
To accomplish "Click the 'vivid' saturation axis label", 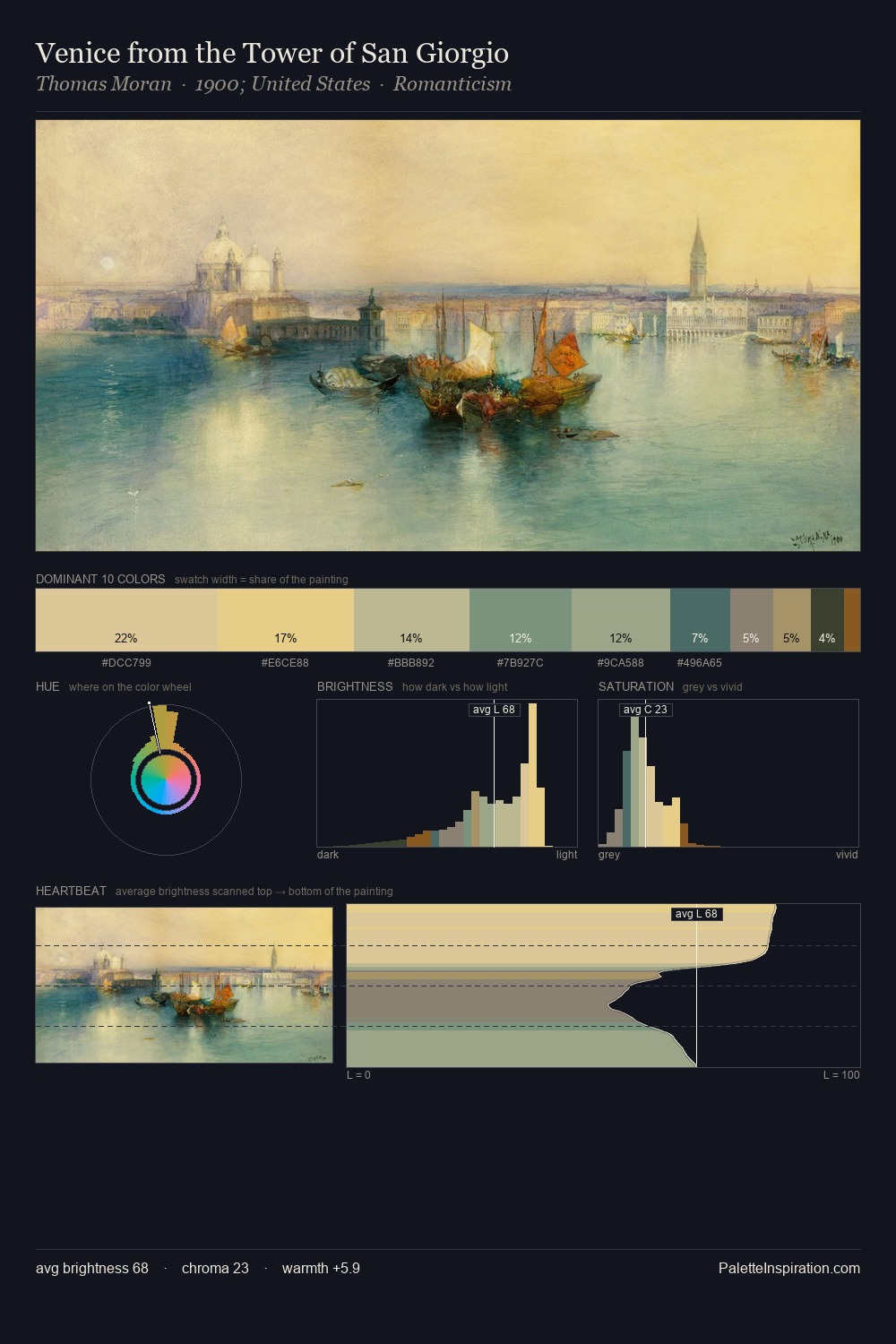I will [x=847, y=855].
